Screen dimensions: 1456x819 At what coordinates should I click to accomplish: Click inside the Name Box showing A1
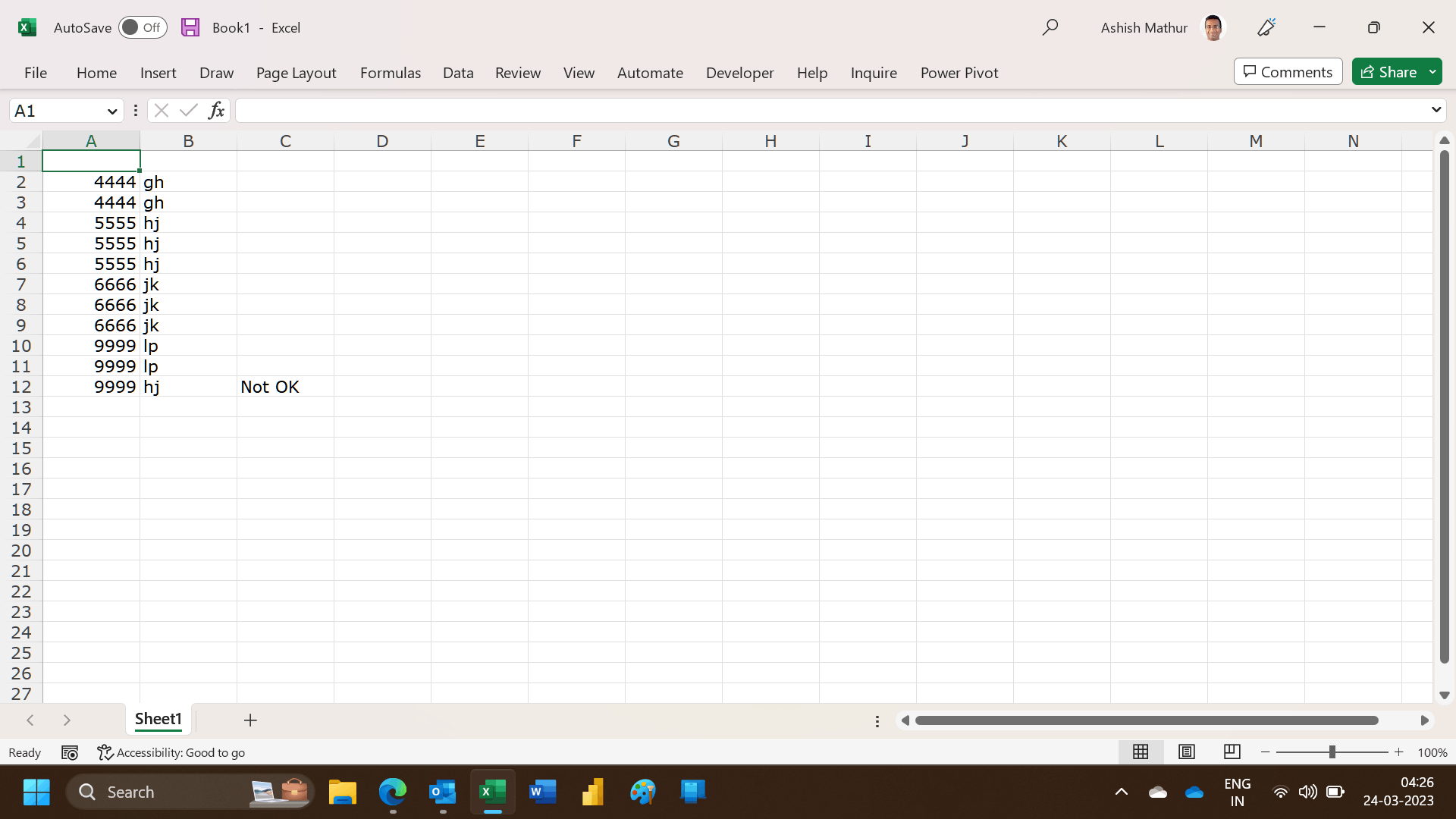click(57, 111)
